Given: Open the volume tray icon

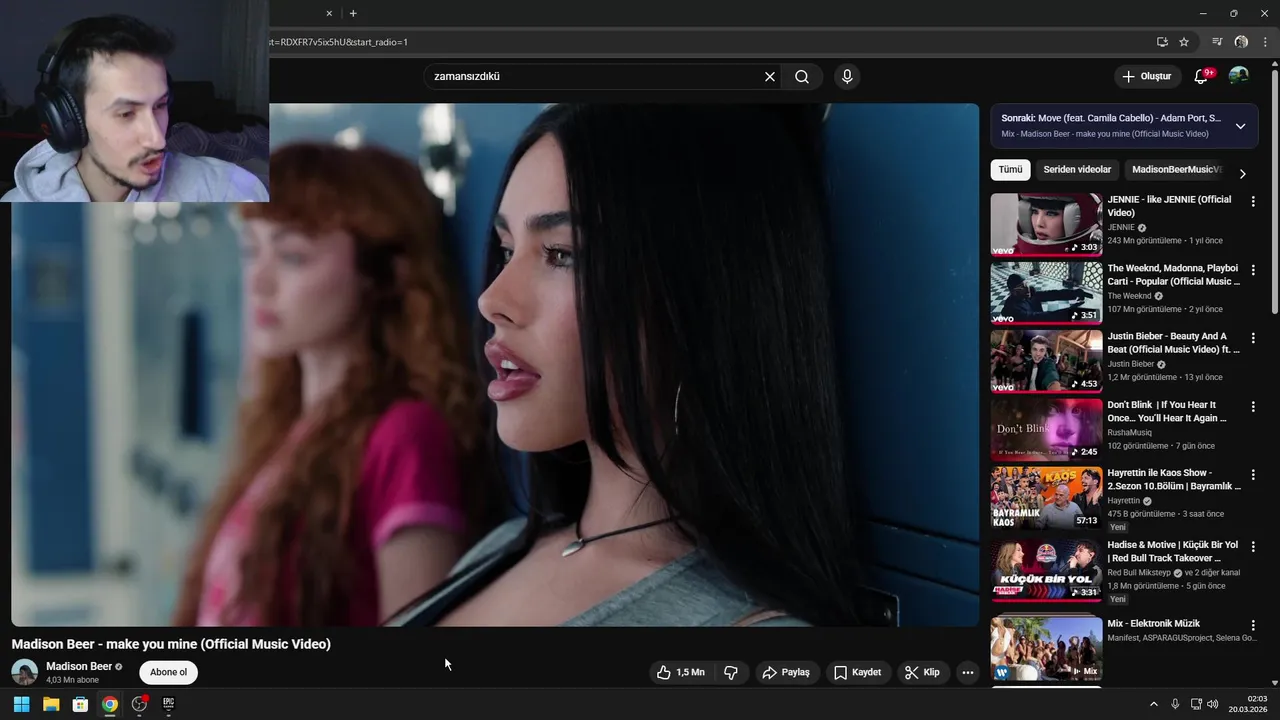Looking at the screenshot, I should coord(1213,704).
